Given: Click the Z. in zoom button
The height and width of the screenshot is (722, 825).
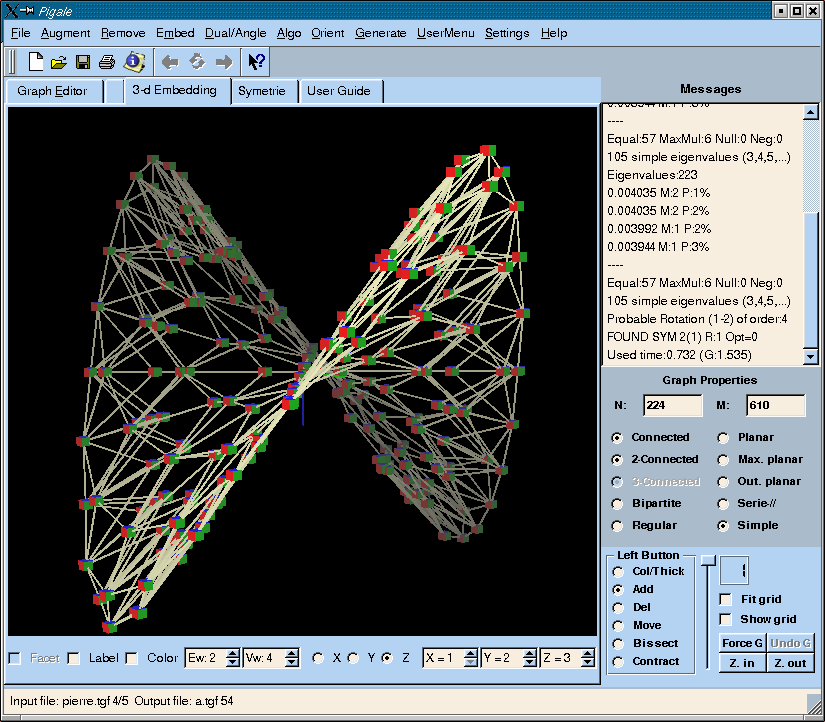Looking at the screenshot, I should coord(741,663).
